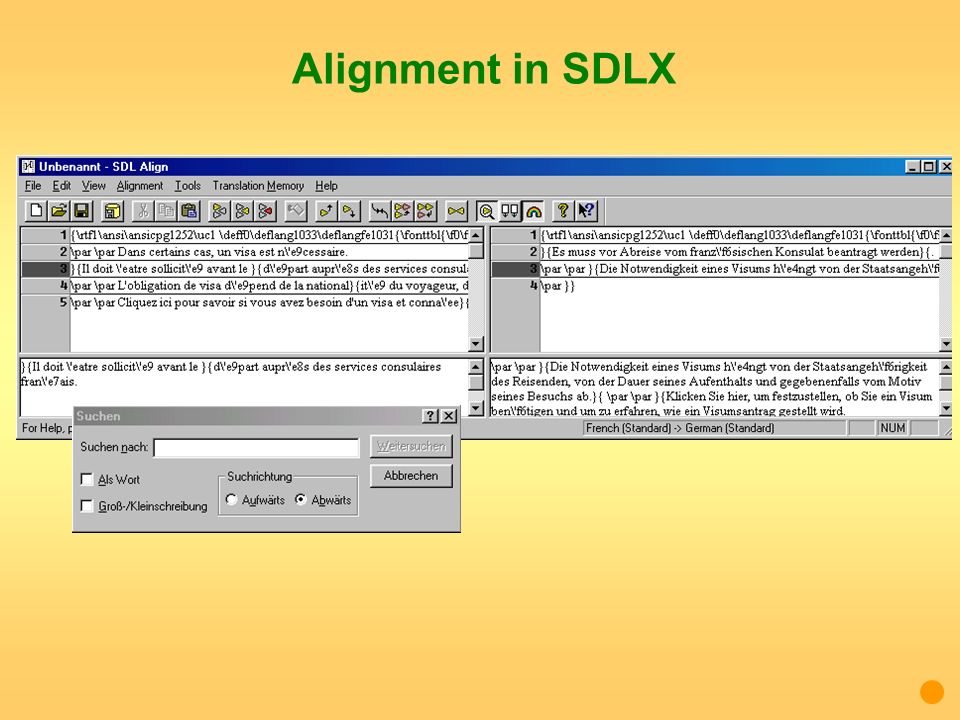Viewport: 960px width, 720px height.
Task: Click the triangle-cluster icon right of the wavy arrow
Action: tap(402, 211)
